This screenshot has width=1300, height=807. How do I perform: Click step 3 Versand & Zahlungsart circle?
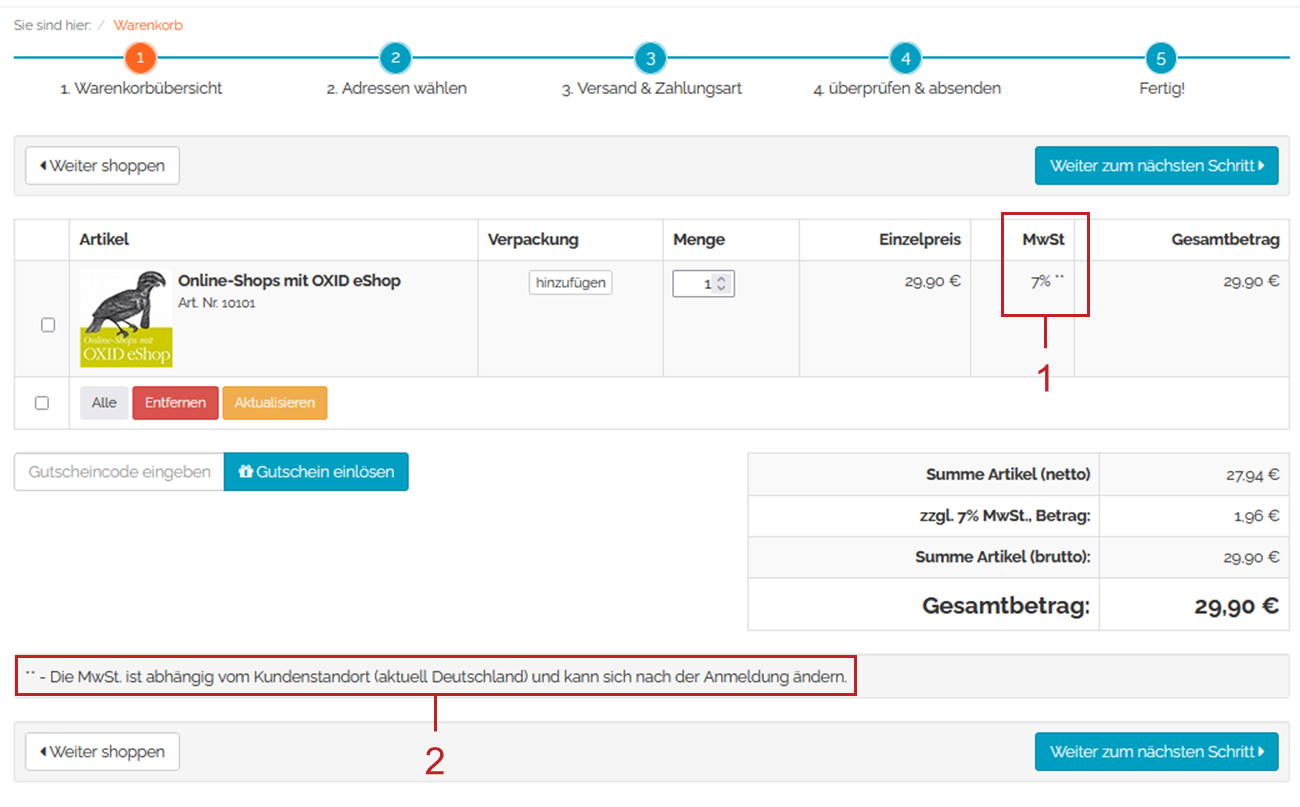tap(650, 58)
